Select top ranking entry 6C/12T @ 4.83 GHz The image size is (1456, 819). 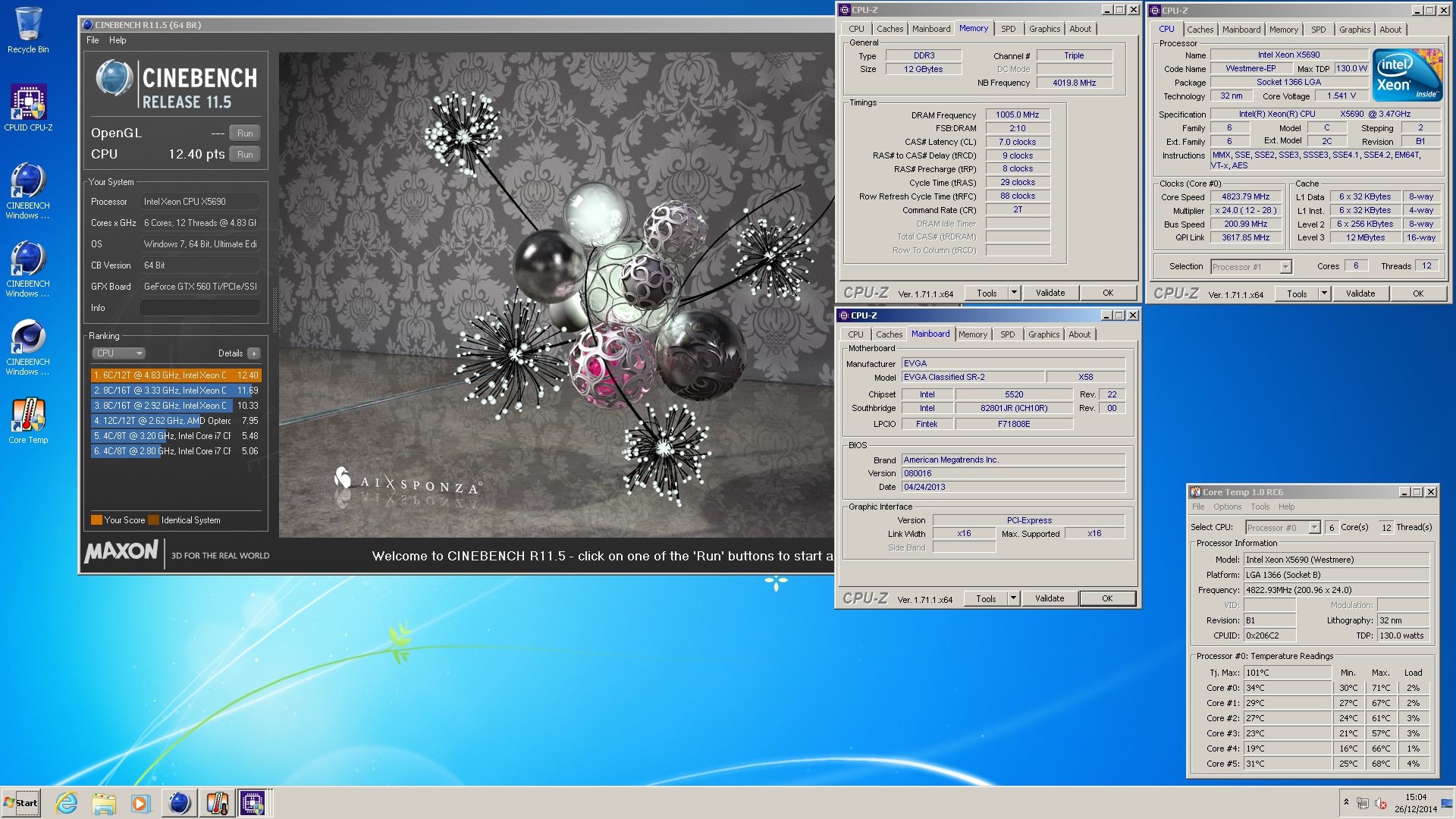coord(176,375)
